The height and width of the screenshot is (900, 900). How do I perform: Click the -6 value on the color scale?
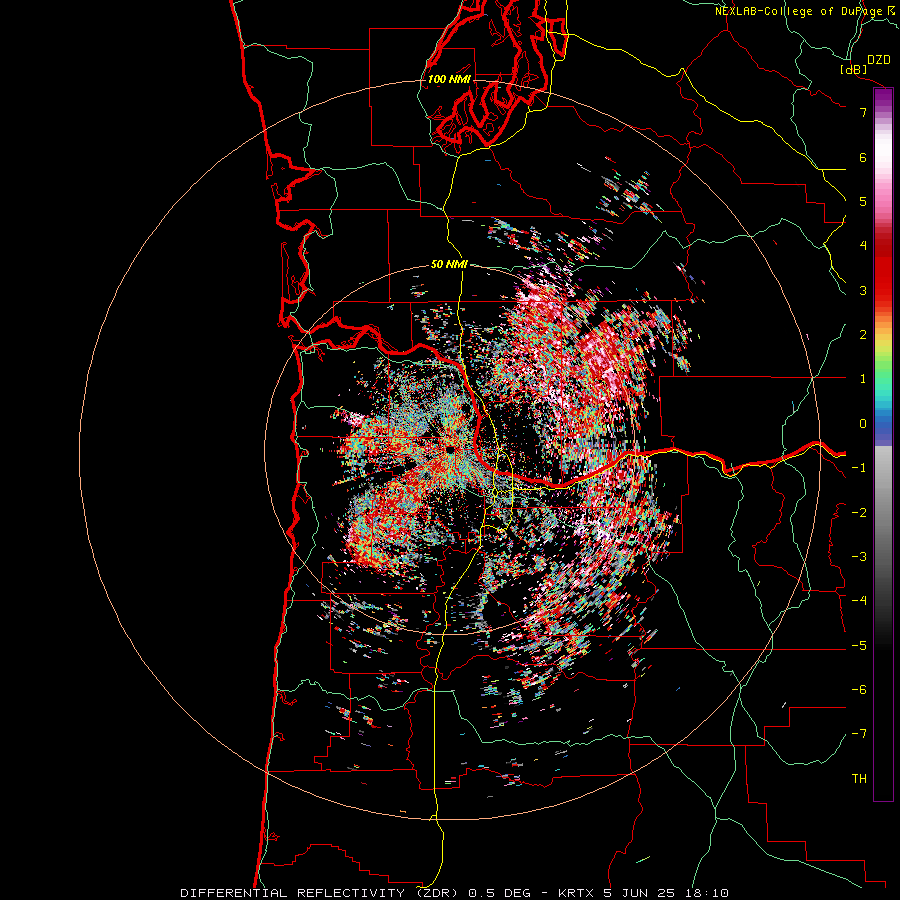click(x=859, y=690)
